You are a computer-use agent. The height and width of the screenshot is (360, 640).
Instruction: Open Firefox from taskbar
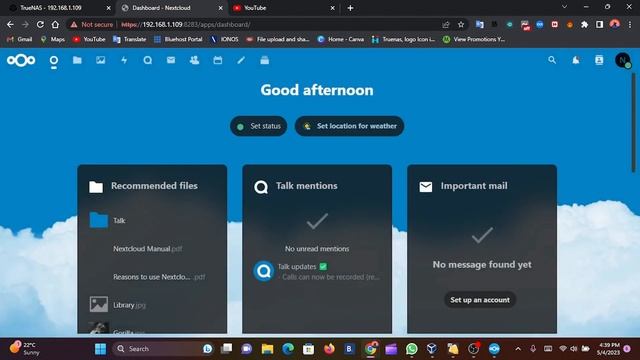(329, 349)
